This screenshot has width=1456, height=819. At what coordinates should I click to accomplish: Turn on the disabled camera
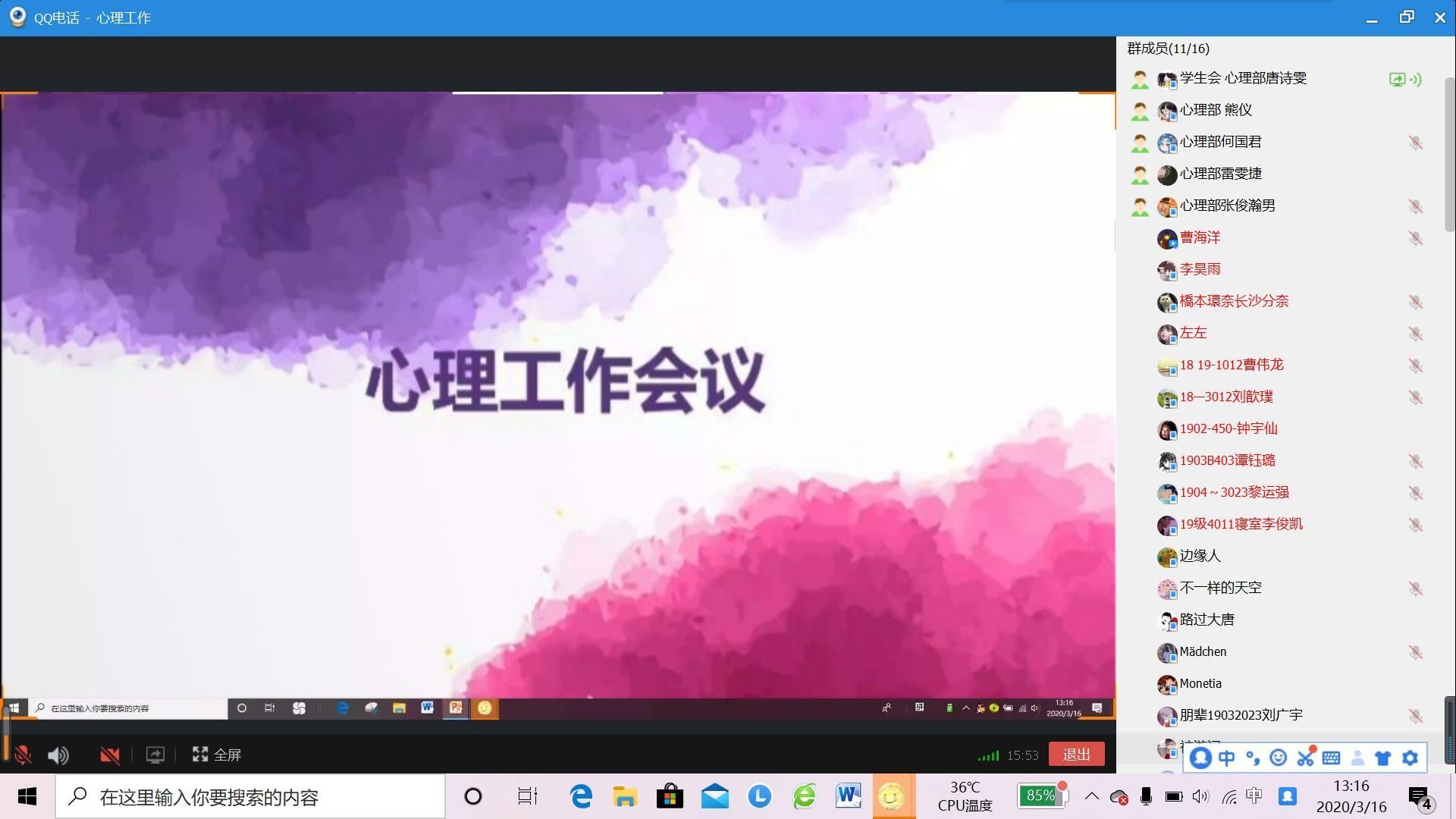(110, 755)
